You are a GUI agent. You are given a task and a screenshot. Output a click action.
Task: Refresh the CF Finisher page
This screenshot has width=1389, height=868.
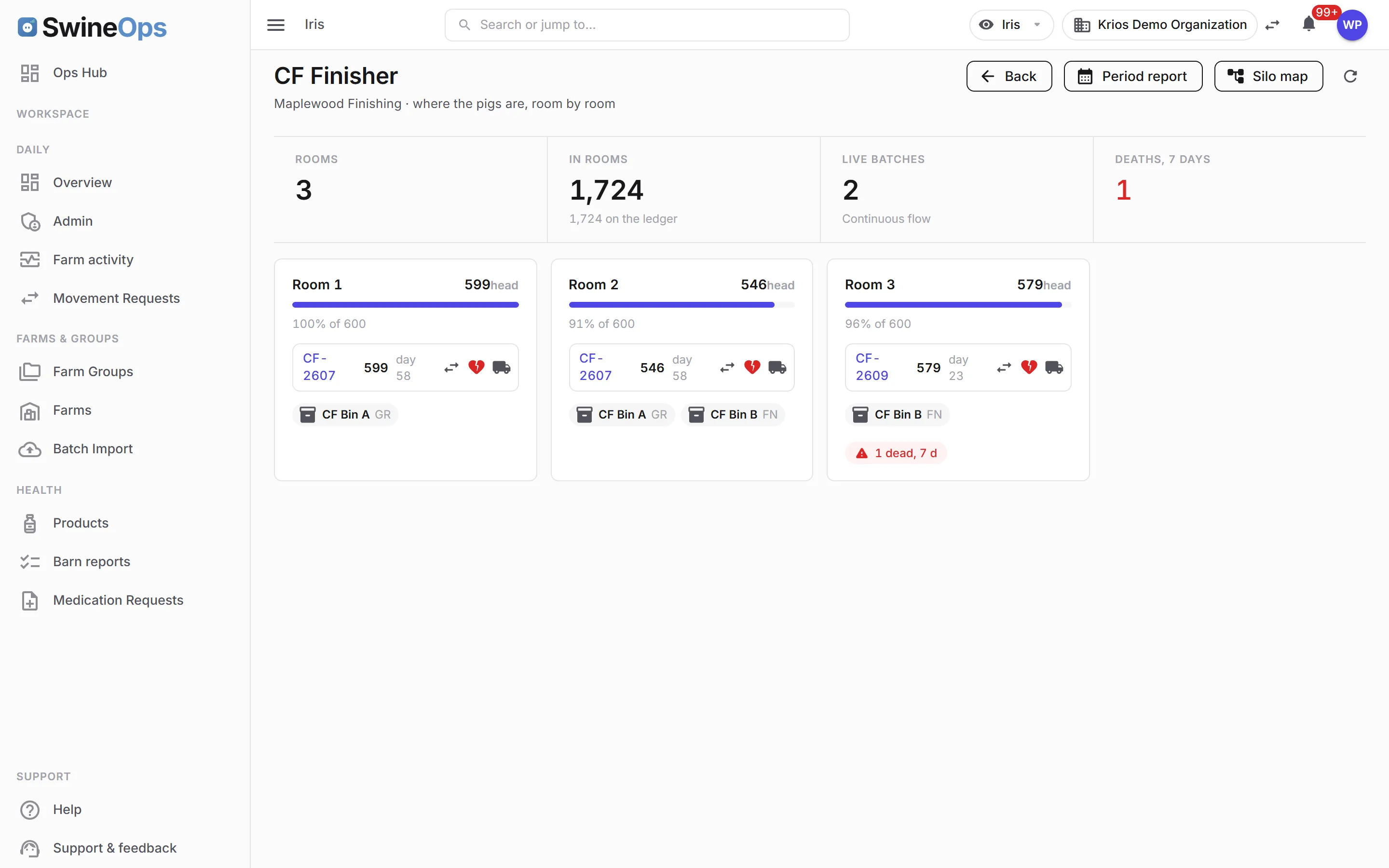pos(1350,76)
